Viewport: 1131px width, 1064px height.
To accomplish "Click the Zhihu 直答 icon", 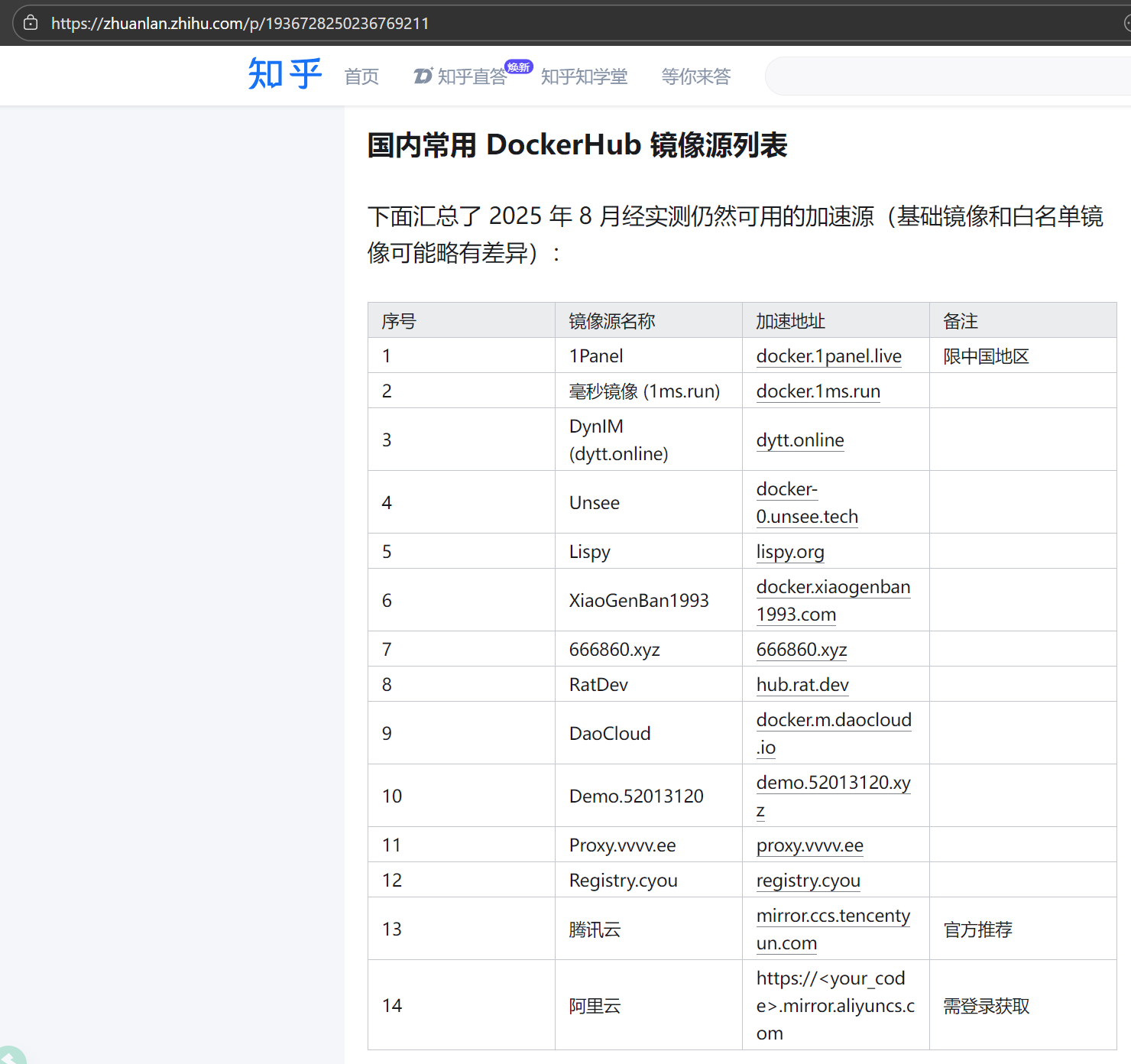I will [x=423, y=76].
